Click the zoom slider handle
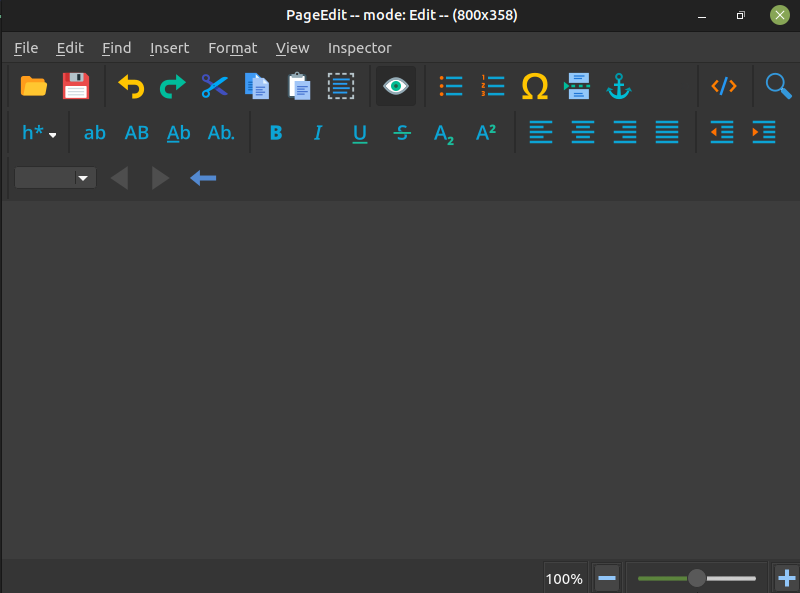 [696, 578]
